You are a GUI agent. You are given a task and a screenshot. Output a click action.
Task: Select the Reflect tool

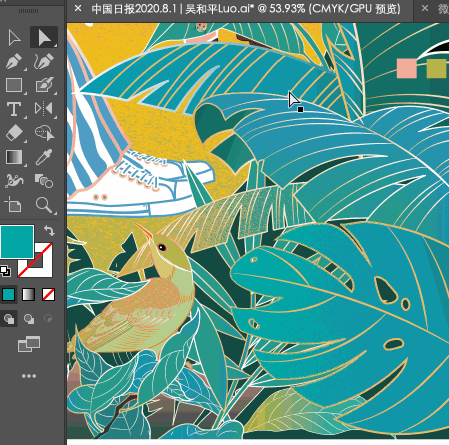tap(44, 109)
